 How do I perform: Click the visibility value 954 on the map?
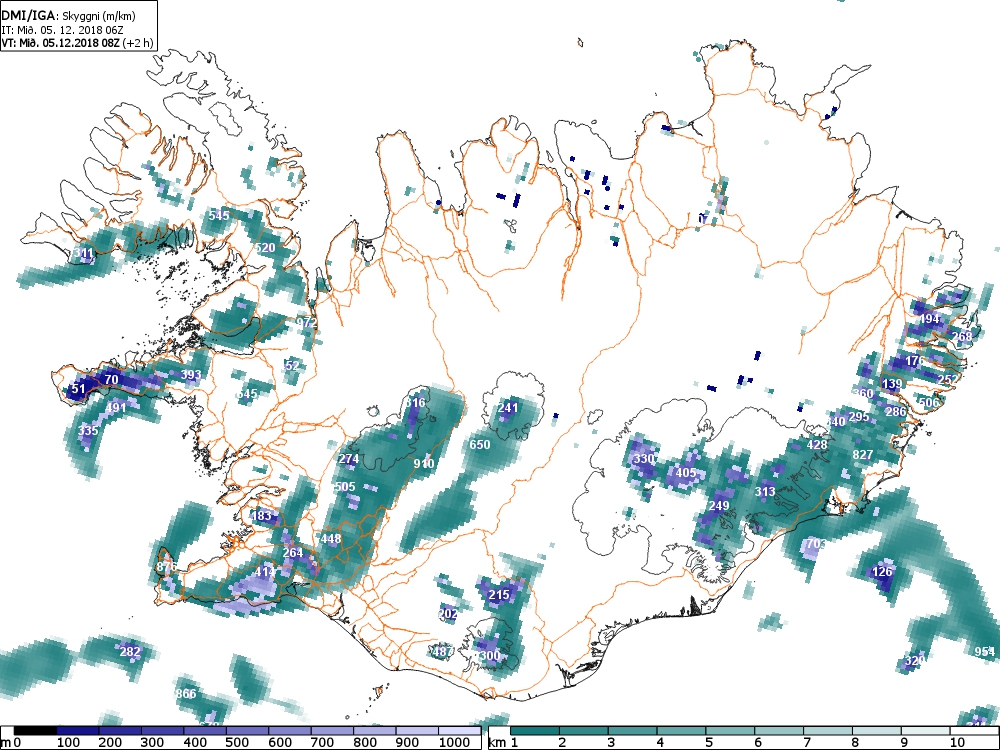pos(985,651)
